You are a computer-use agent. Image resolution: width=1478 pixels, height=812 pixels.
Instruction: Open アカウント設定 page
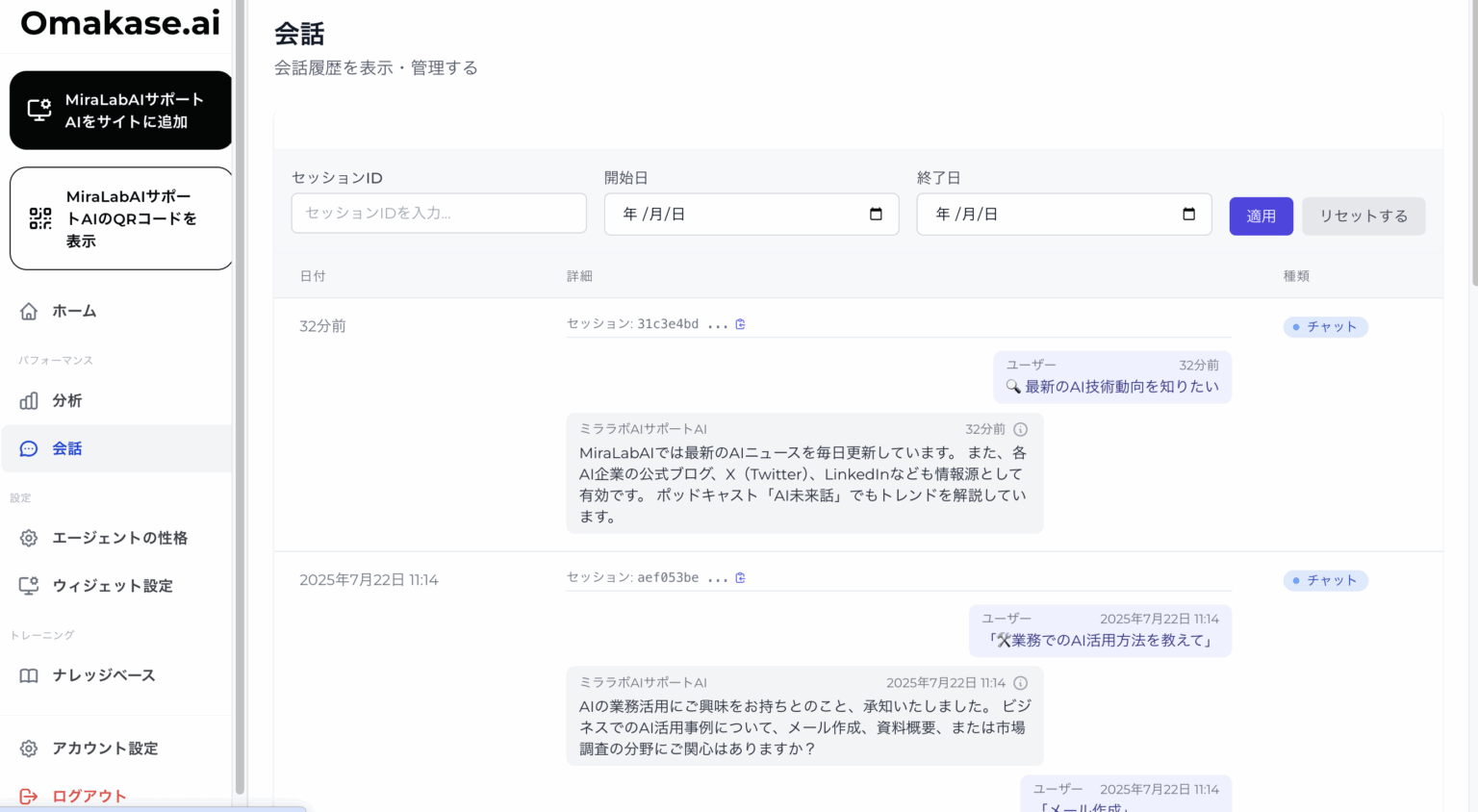coord(104,749)
